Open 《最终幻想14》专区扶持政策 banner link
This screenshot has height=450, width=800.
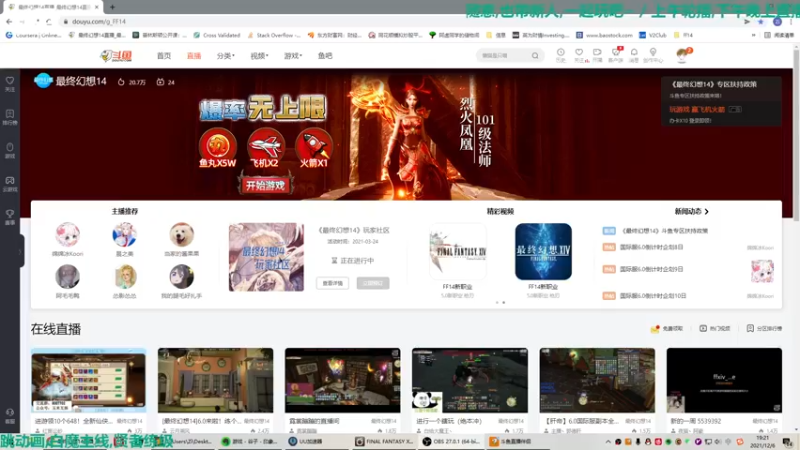click(x=714, y=84)
